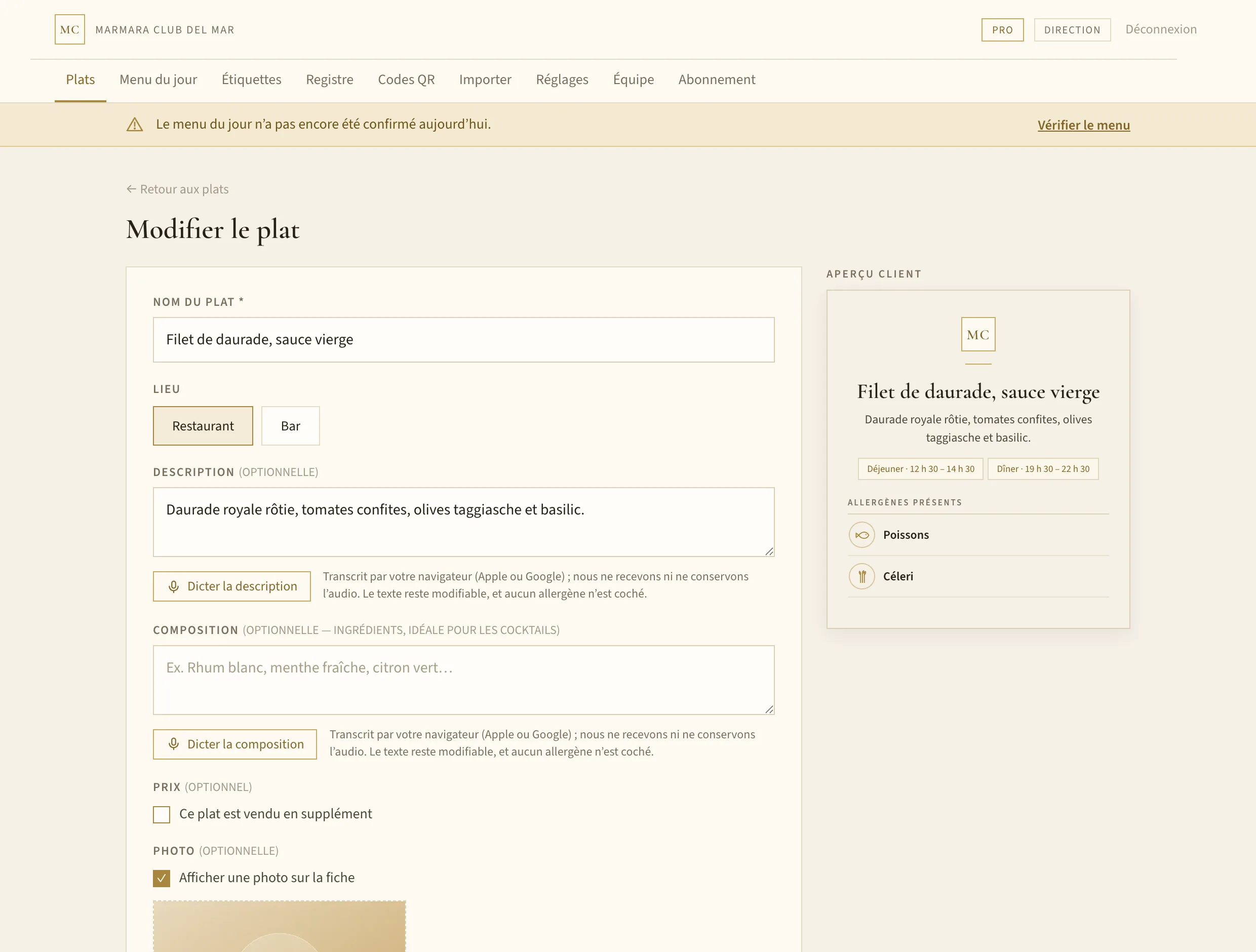This screenshot has height=952, width=1256.
Task: Click the microphone icon beside Dicter la description
Action: [174, 586]
